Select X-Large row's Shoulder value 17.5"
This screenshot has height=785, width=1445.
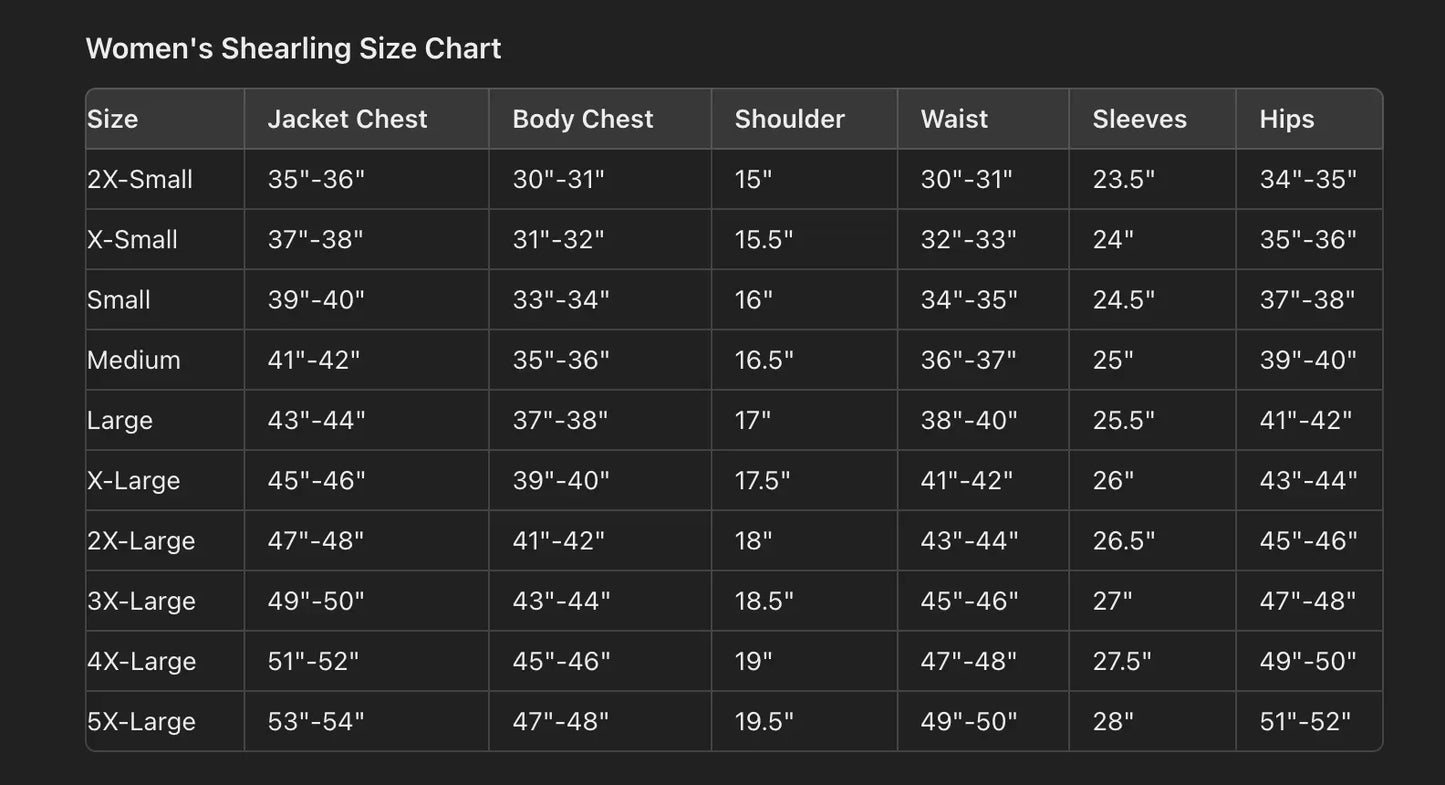pyautogui.click(x=762, y=480)
